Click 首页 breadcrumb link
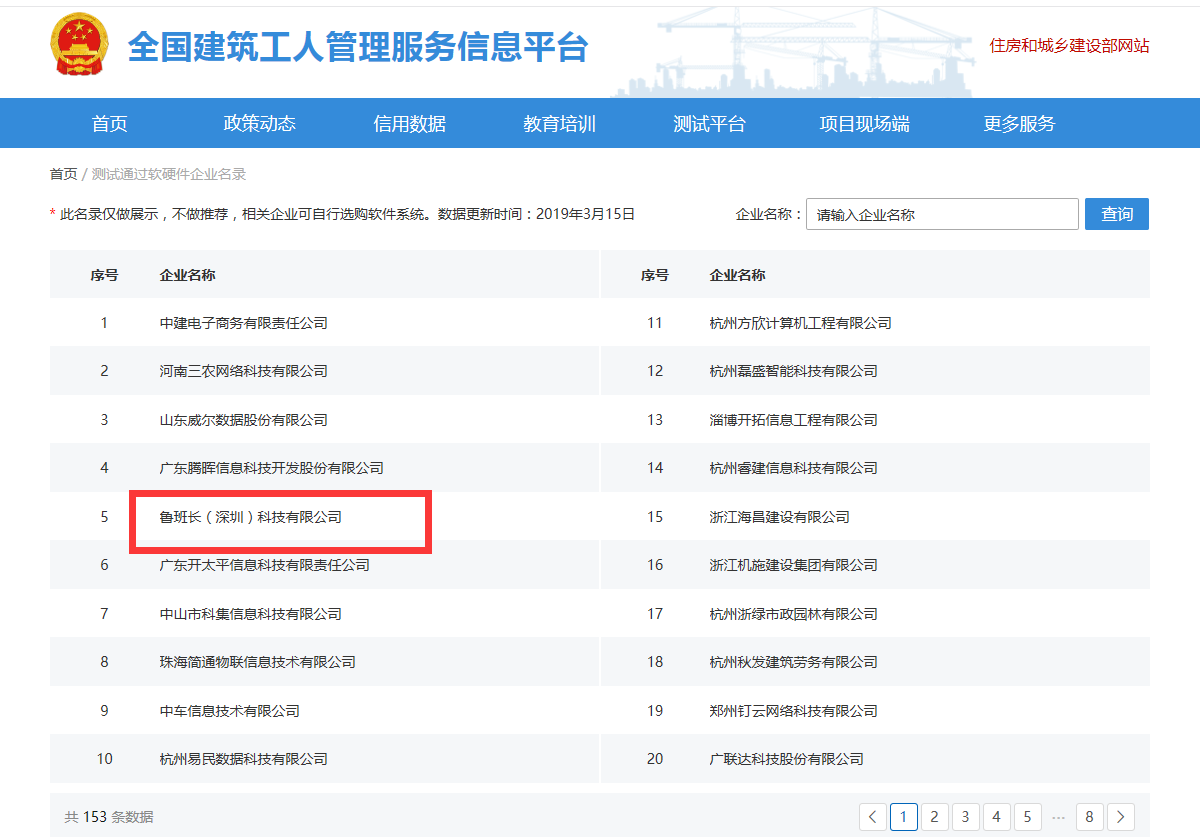Viewport: 1200px width, 837px height. [63, 174]
